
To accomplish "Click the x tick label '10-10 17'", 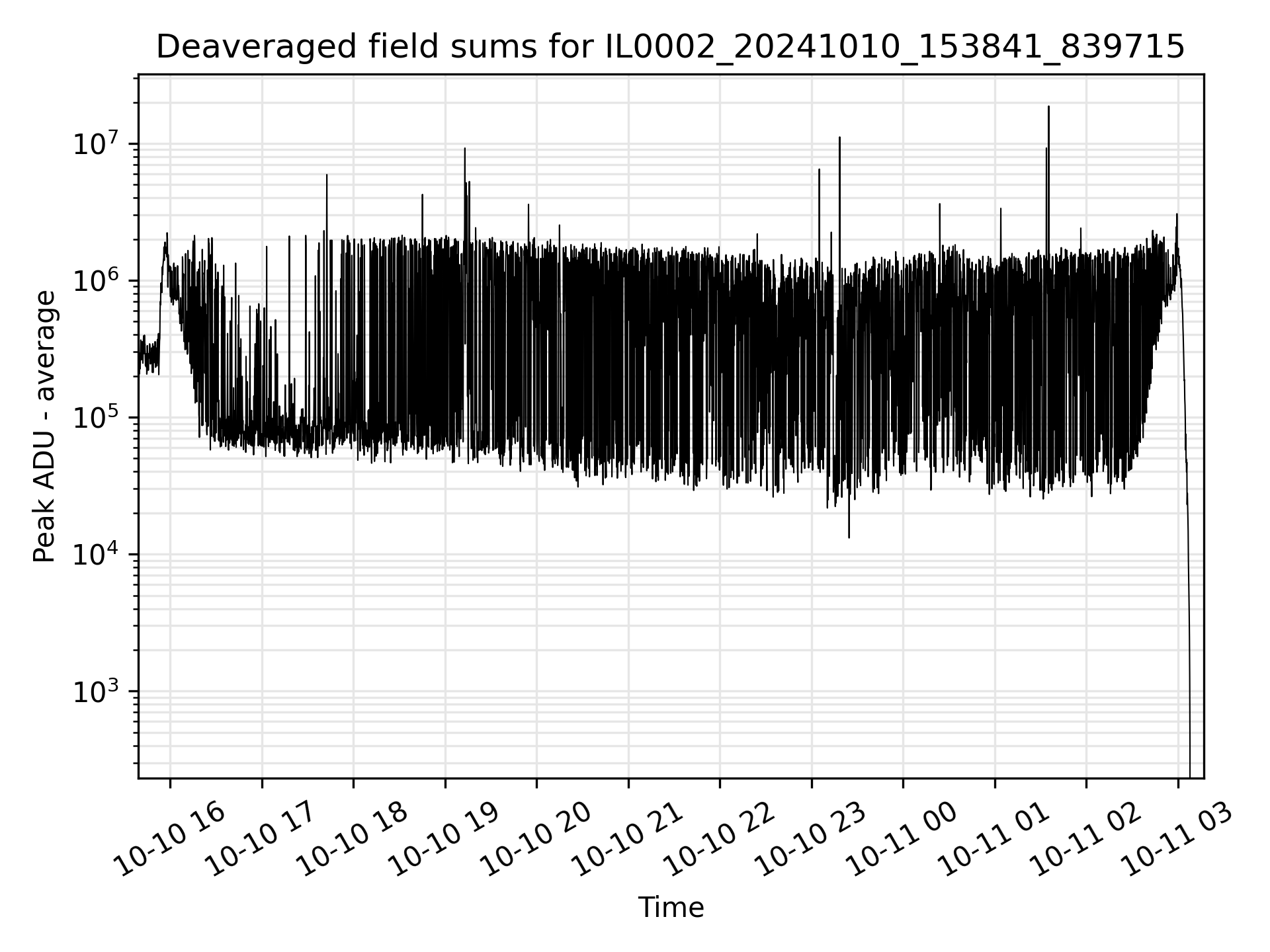I will pos(262,839).
